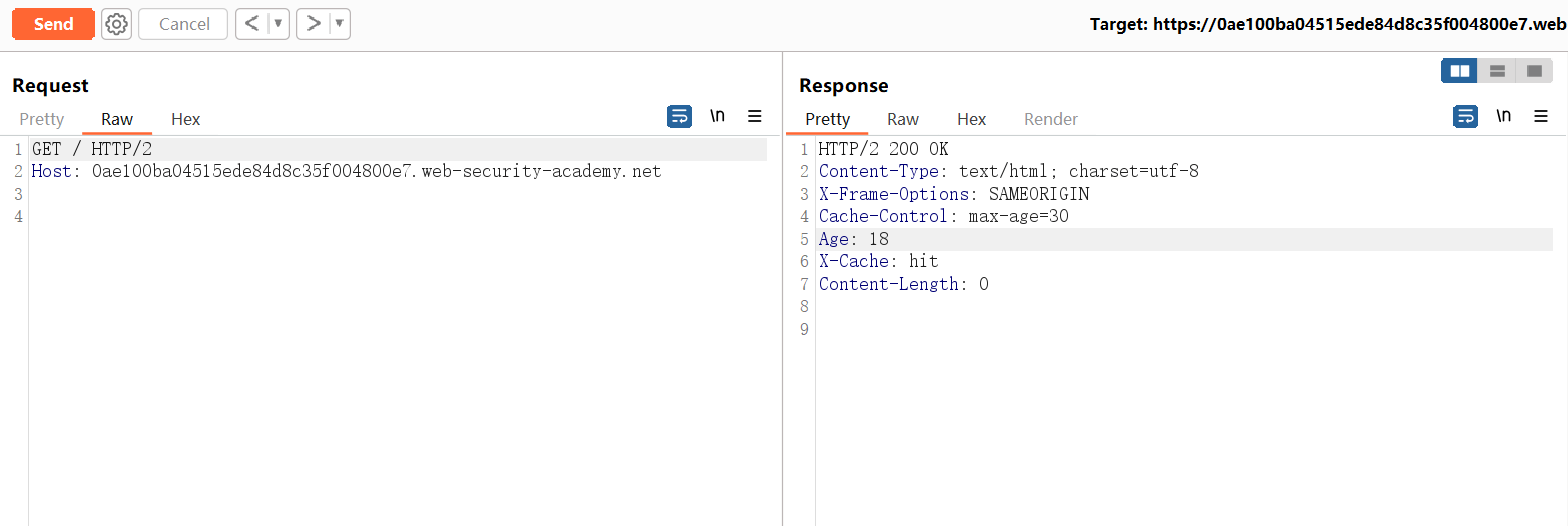Screen dimensions: 1568x526
Task: Switch to the Request Hex tab
Action: tap(186, 119)
